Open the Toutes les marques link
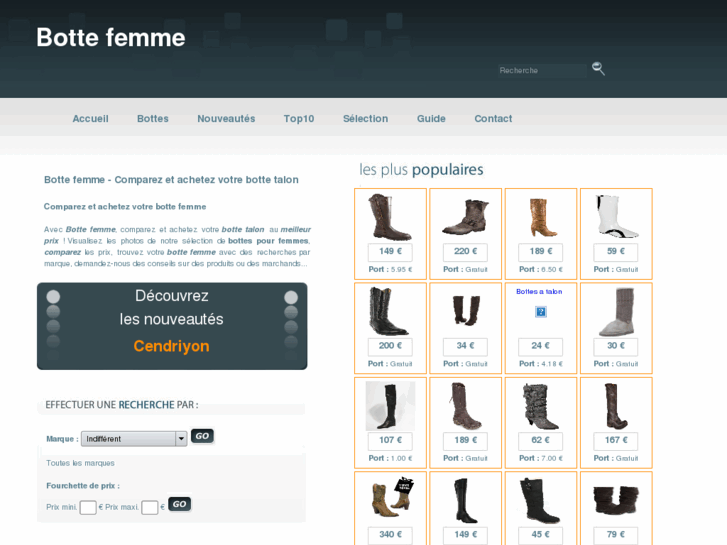The width and height of the screenshot is (727, 545). (x=80, y=463)
